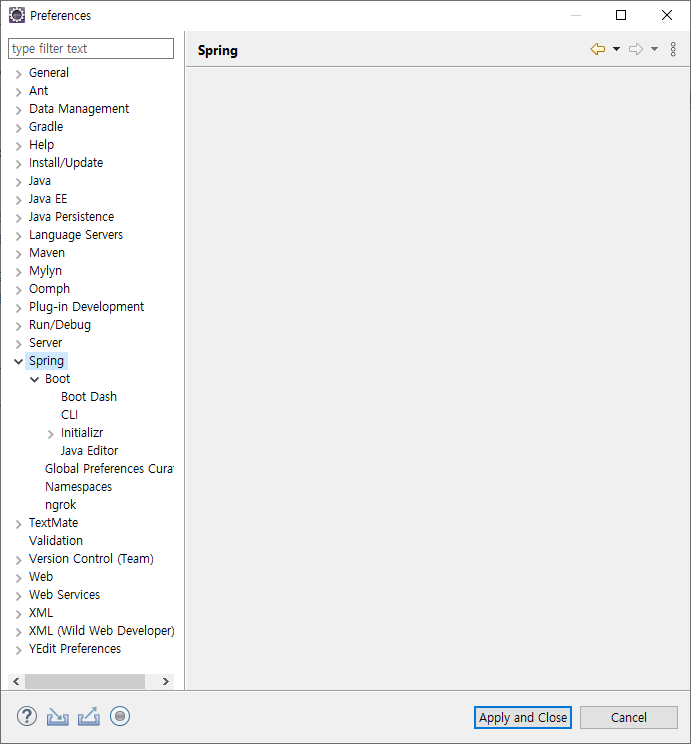
Task: Click the forward navigation arrow
Action: pyautogui.click(x=636, y=49)
